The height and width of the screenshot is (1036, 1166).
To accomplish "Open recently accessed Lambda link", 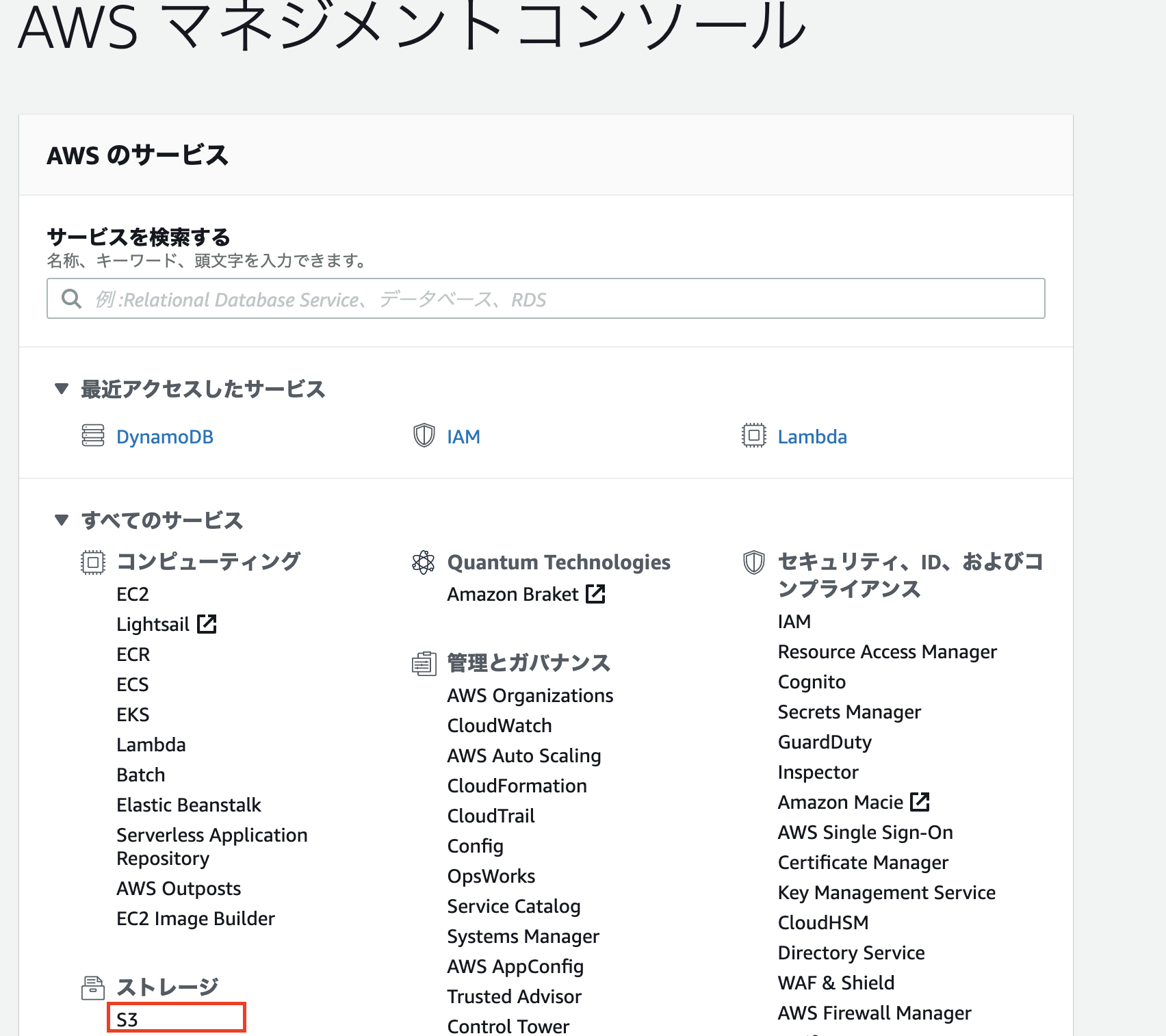I will pyautogui.click(x=812, y=437).
